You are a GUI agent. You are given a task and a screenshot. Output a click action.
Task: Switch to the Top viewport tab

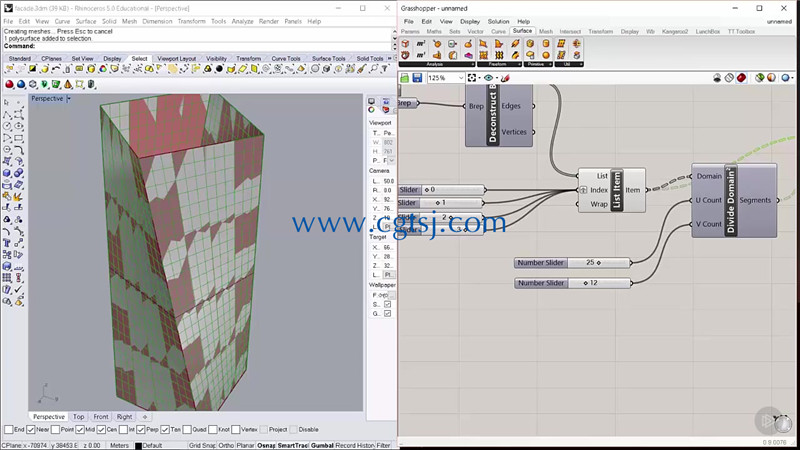coord(79,417)
